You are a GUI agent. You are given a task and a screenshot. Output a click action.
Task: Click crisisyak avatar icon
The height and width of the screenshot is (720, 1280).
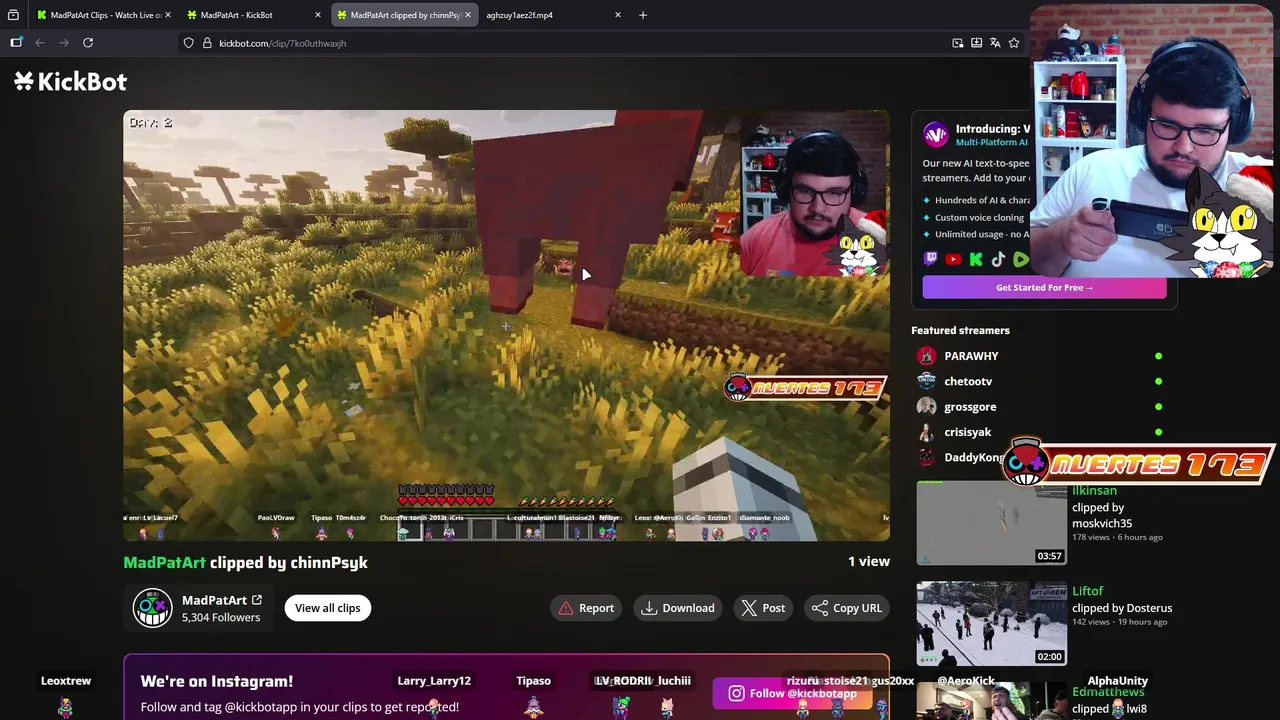pyautogui.click(x=927, y=432)
